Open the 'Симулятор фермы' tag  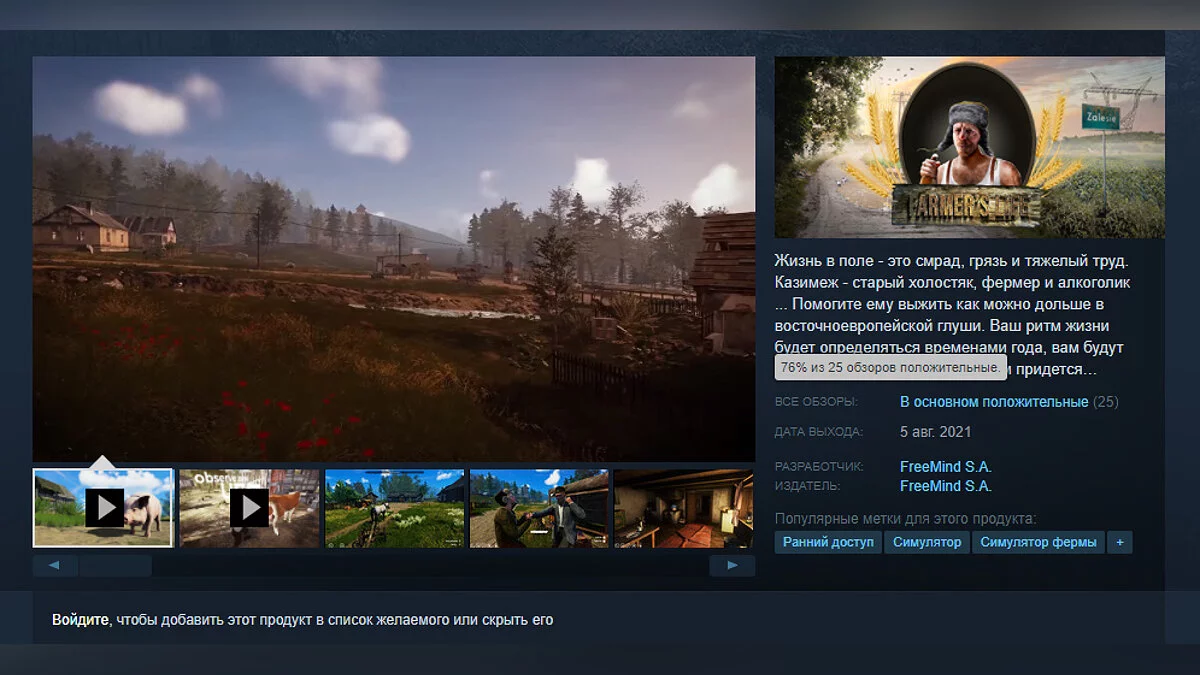pyautogui.click(x=1038, y=542)
